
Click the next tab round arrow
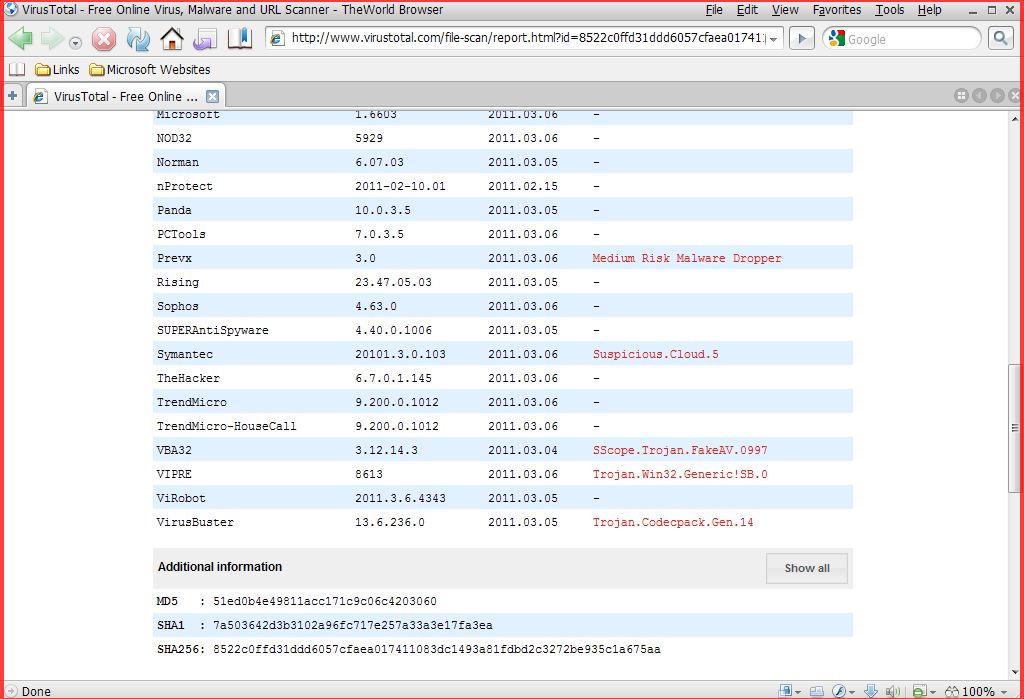[x=997, y=95]
